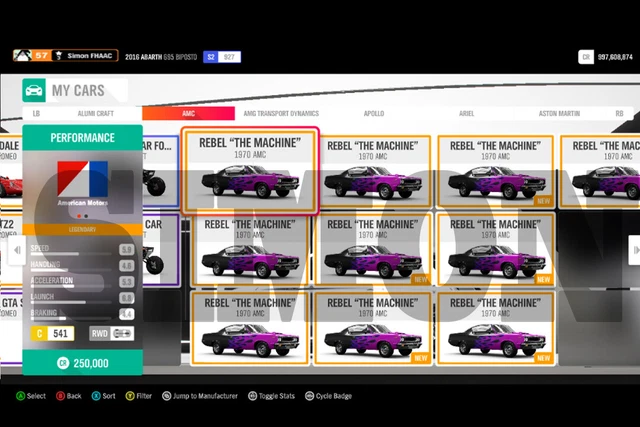
Task: Click the Acceleration stat bar
Action: coord(71,286)
